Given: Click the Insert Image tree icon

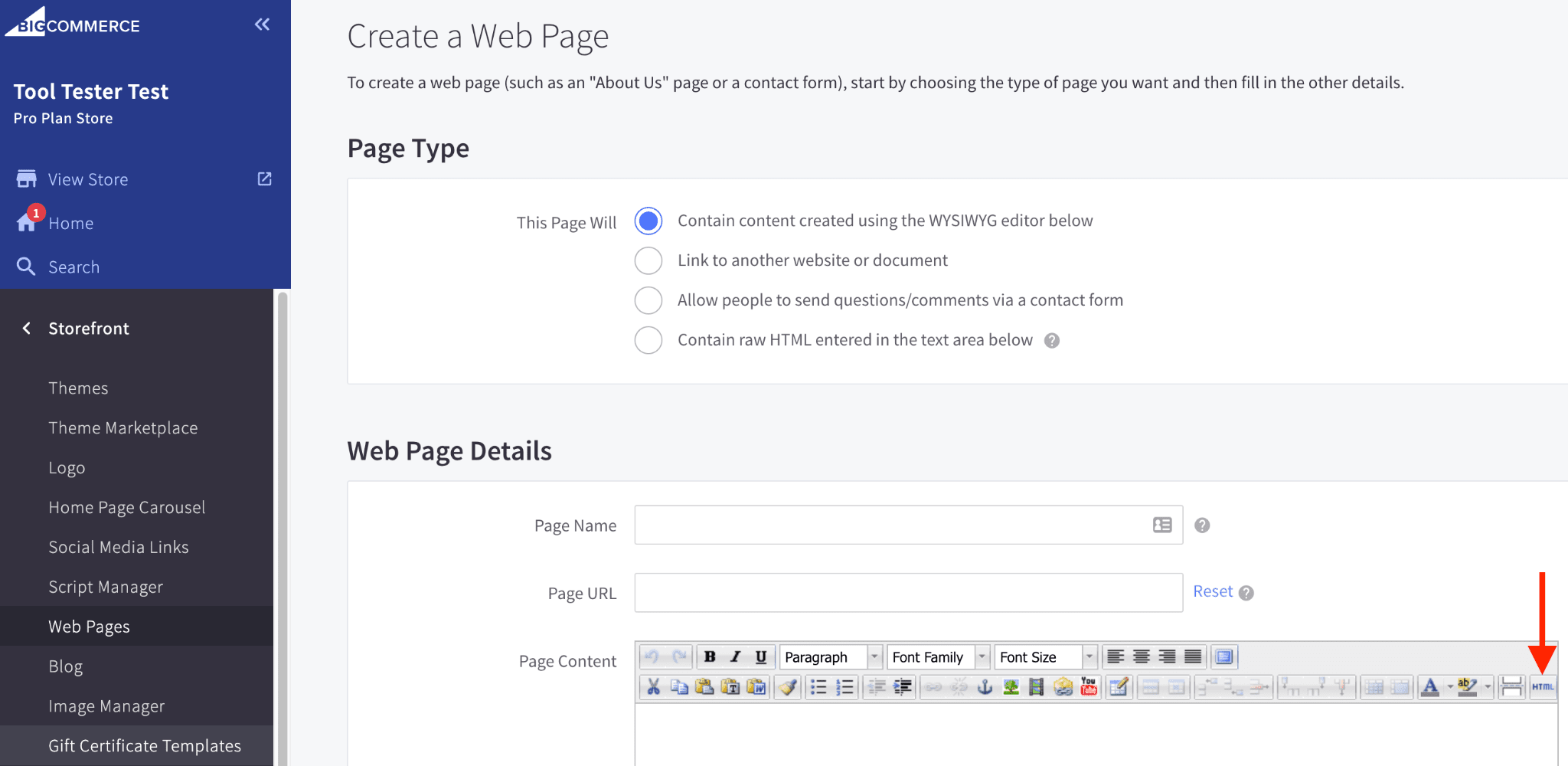Looking at the screenshot, I should tap(1011, 687).
